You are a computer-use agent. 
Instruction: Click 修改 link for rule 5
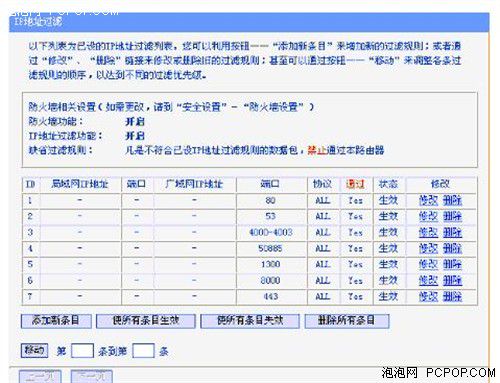428,264
